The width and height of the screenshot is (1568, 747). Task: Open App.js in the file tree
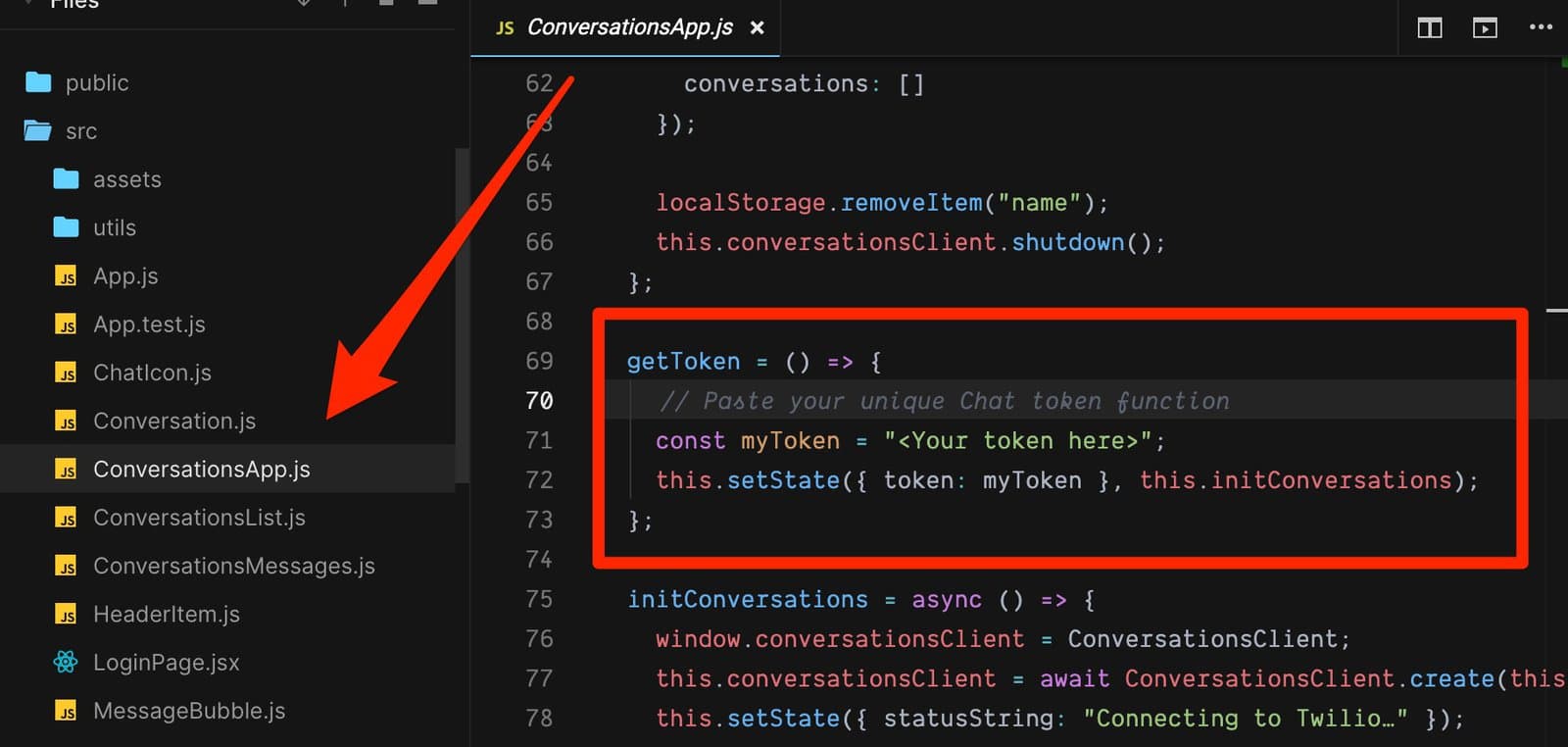coord(125,276)
